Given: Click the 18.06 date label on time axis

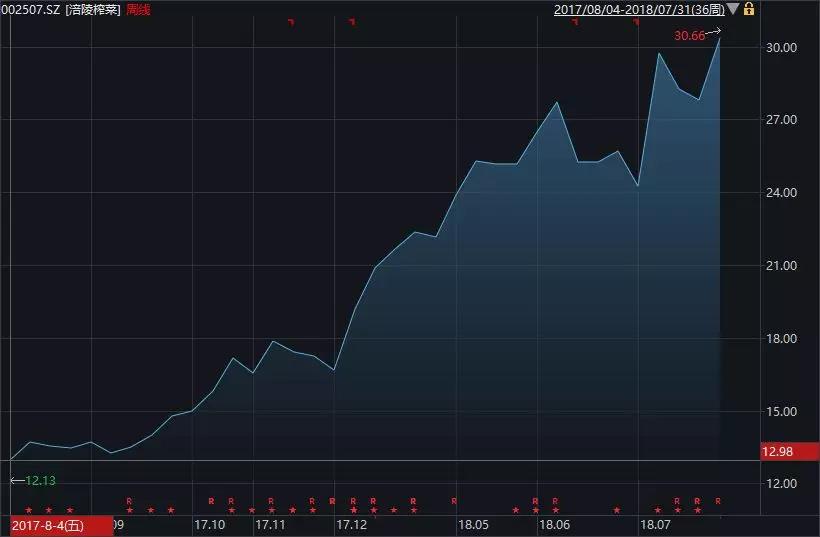Looking at the screenshot, I should point(554,524).
